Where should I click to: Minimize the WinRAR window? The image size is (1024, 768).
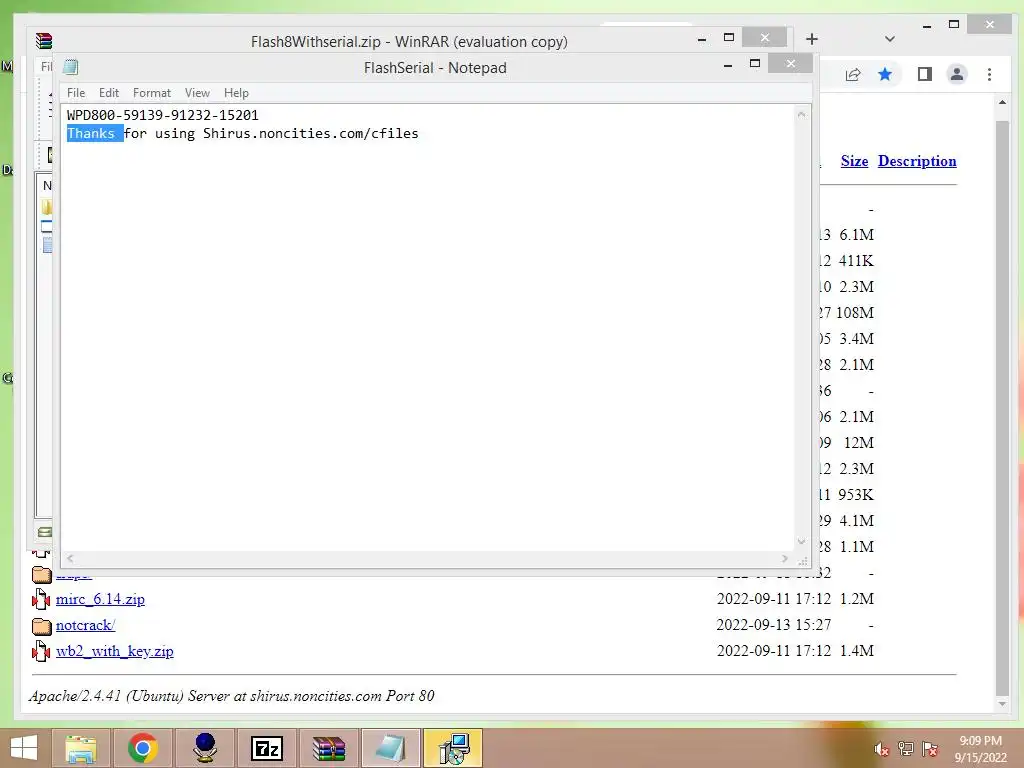[x=701, y=39]
